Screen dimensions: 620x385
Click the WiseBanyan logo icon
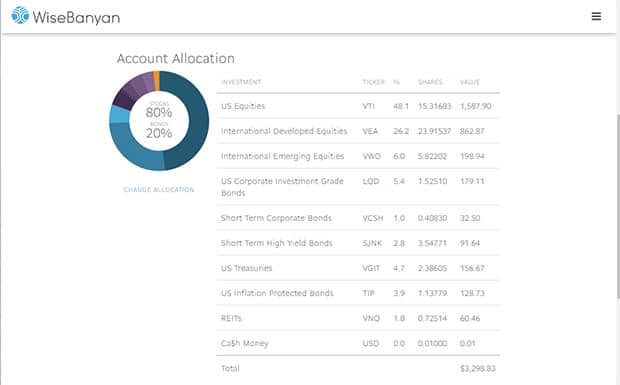[x=20, y=15]
